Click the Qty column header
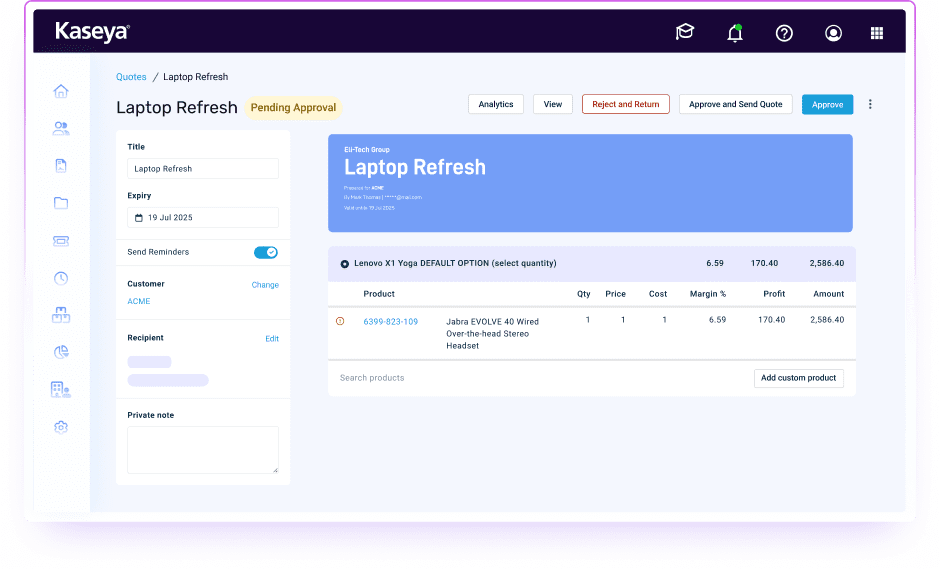940x569 pixels. (x=584, y=294)
